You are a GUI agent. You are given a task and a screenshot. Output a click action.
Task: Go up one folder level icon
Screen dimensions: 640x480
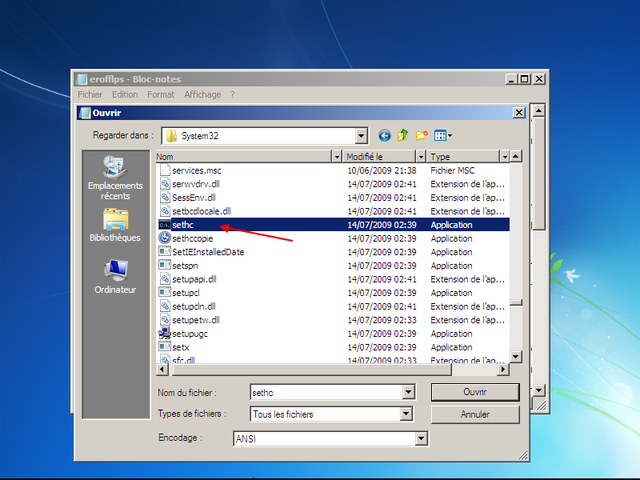(403, 135)
